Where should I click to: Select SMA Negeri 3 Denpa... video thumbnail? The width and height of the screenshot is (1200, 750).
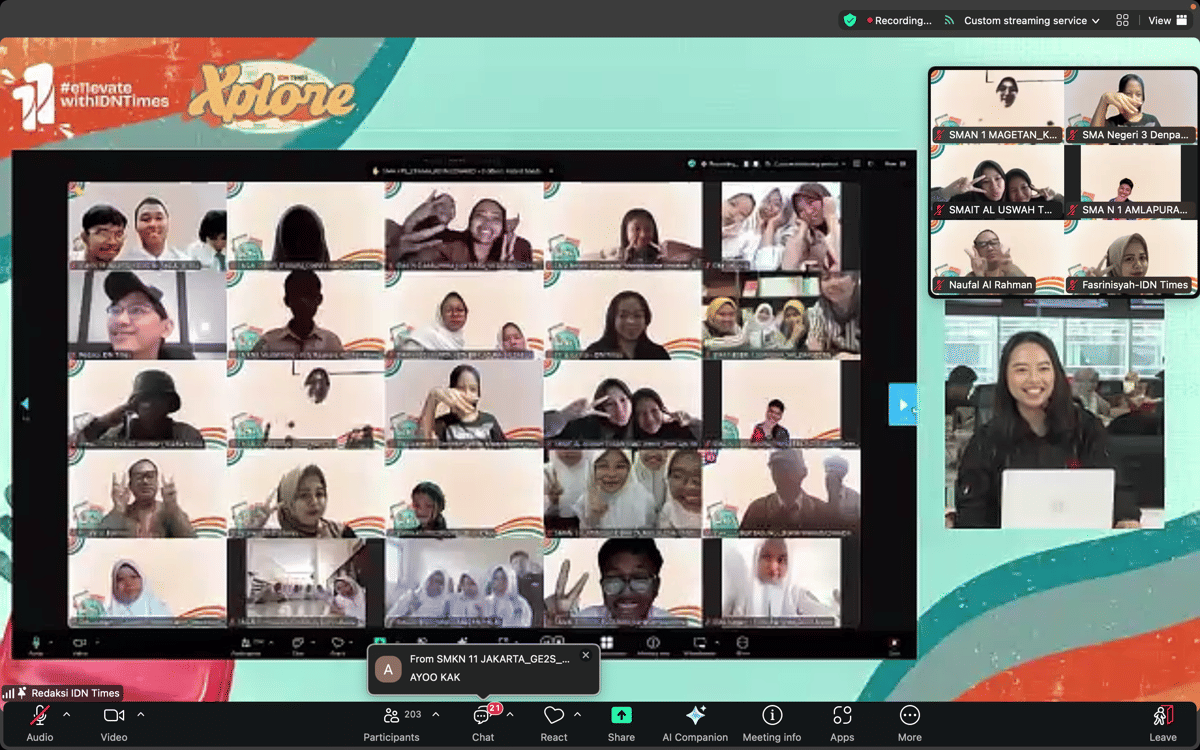[x=1130, y=107]
